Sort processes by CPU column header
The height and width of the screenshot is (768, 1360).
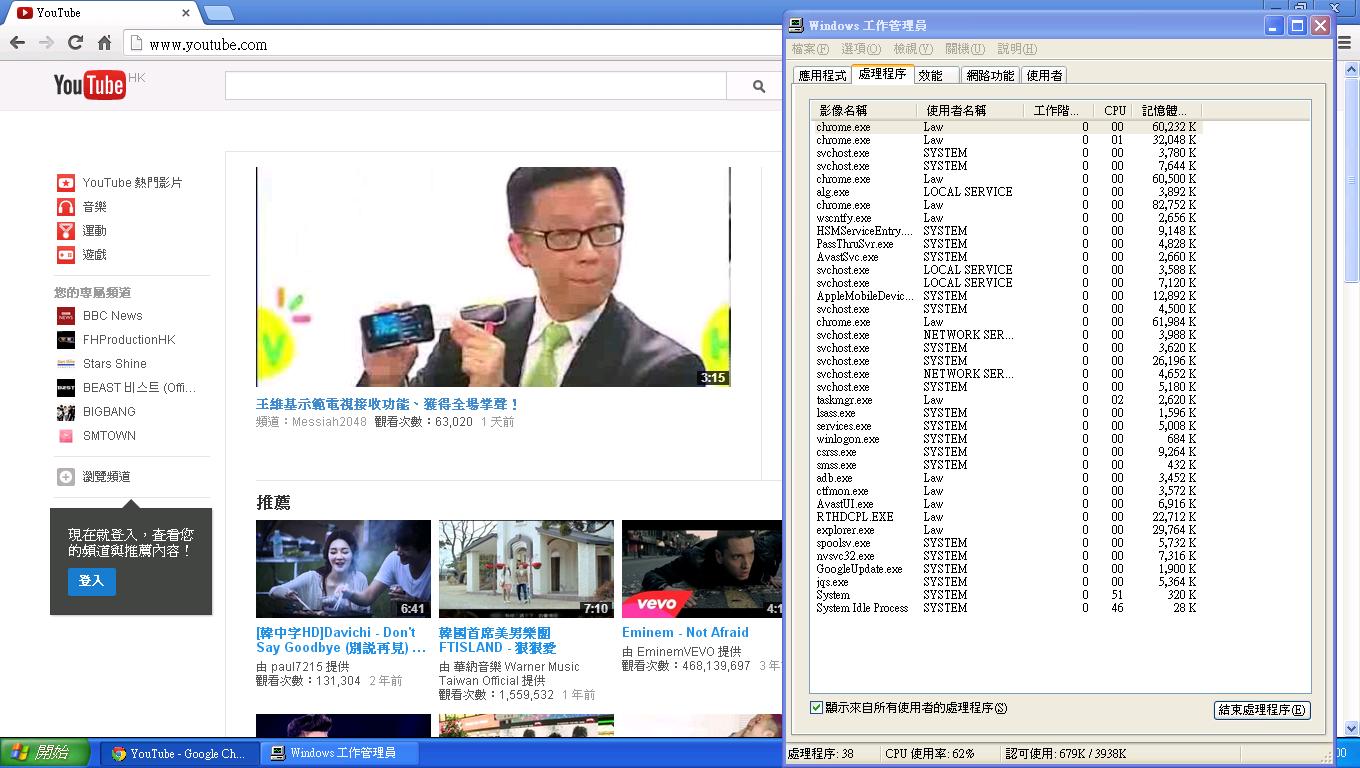[1114, 111]
